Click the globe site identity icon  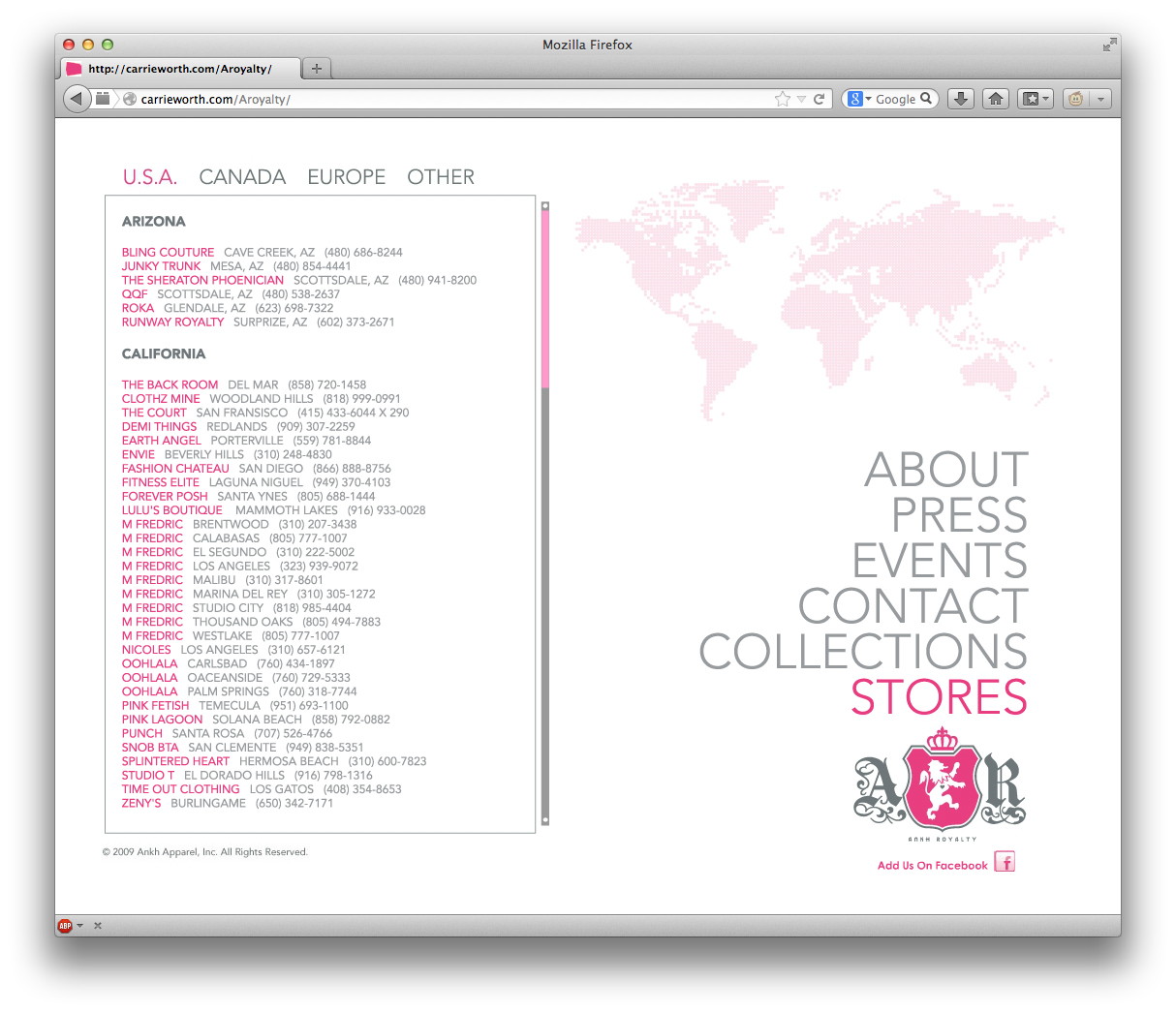point(130,99)
